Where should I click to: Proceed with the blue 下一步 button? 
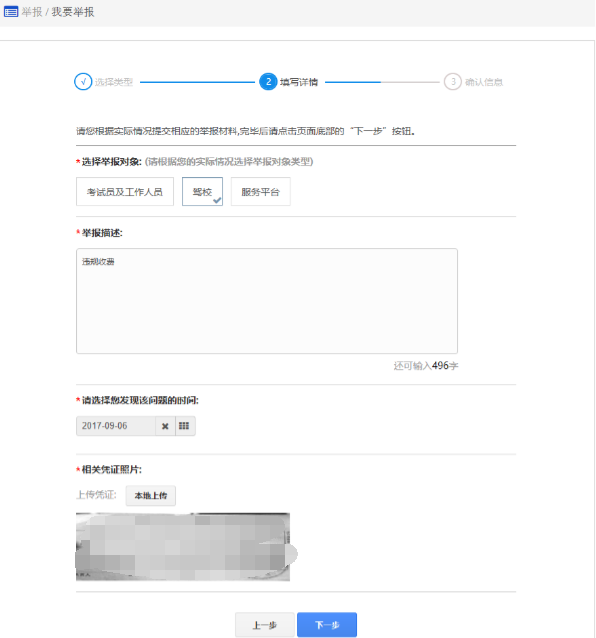327,625
